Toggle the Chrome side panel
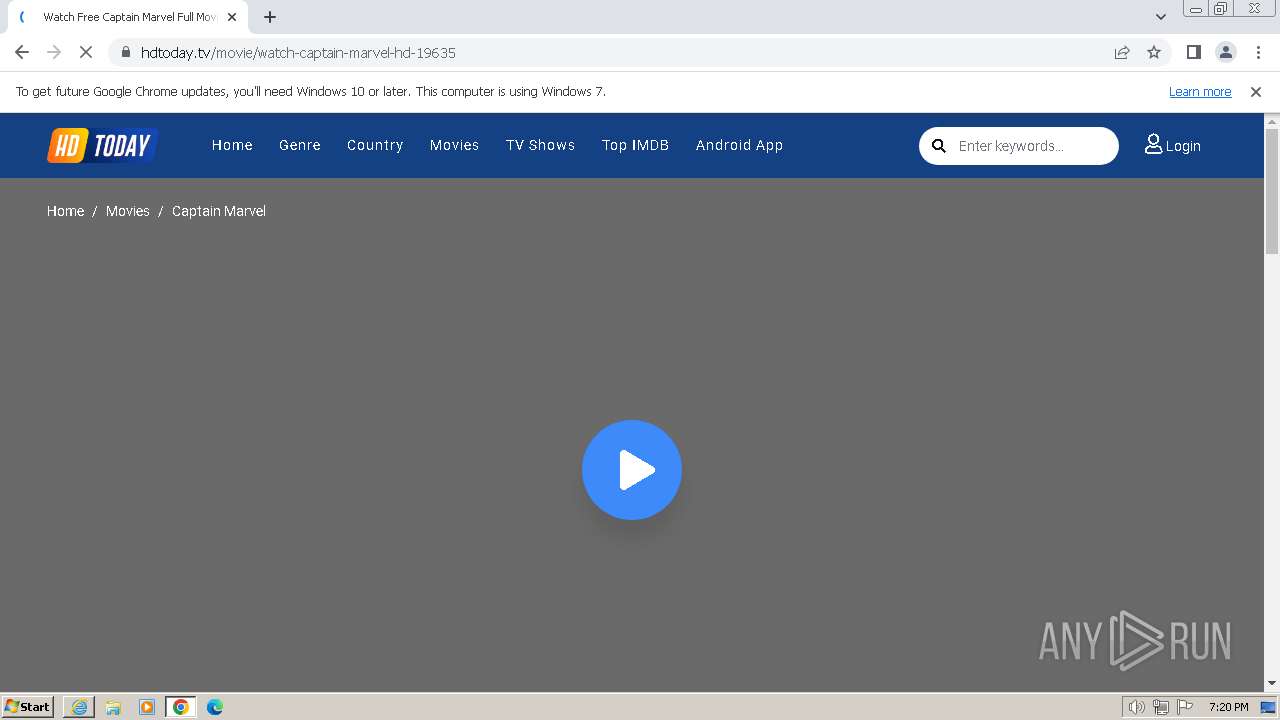The height and width of the screenshot is (720, 1280). click(x=1193, y=52)
